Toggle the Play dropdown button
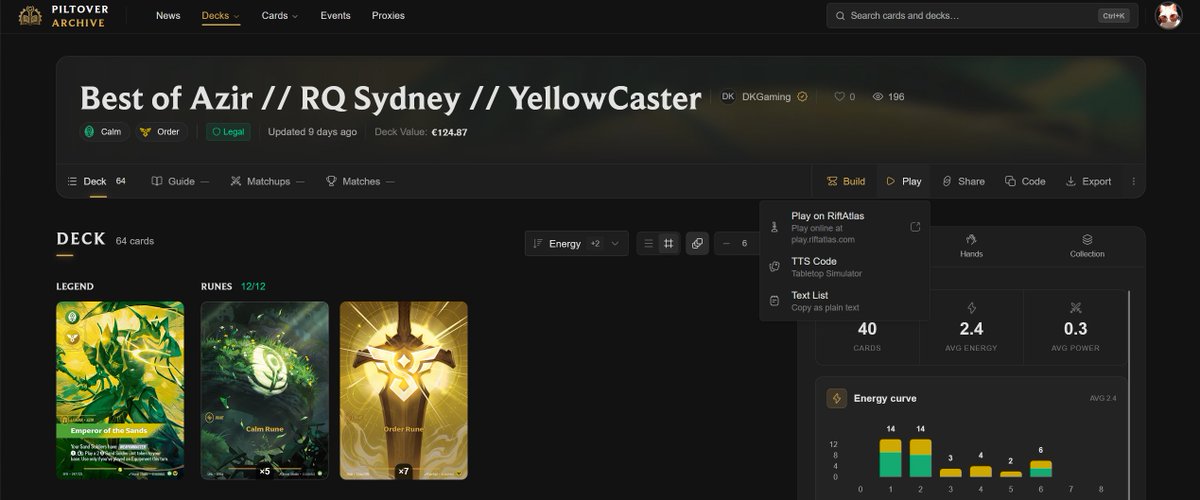This screenshot has height=500, width=1200. (x=903, y=181)
